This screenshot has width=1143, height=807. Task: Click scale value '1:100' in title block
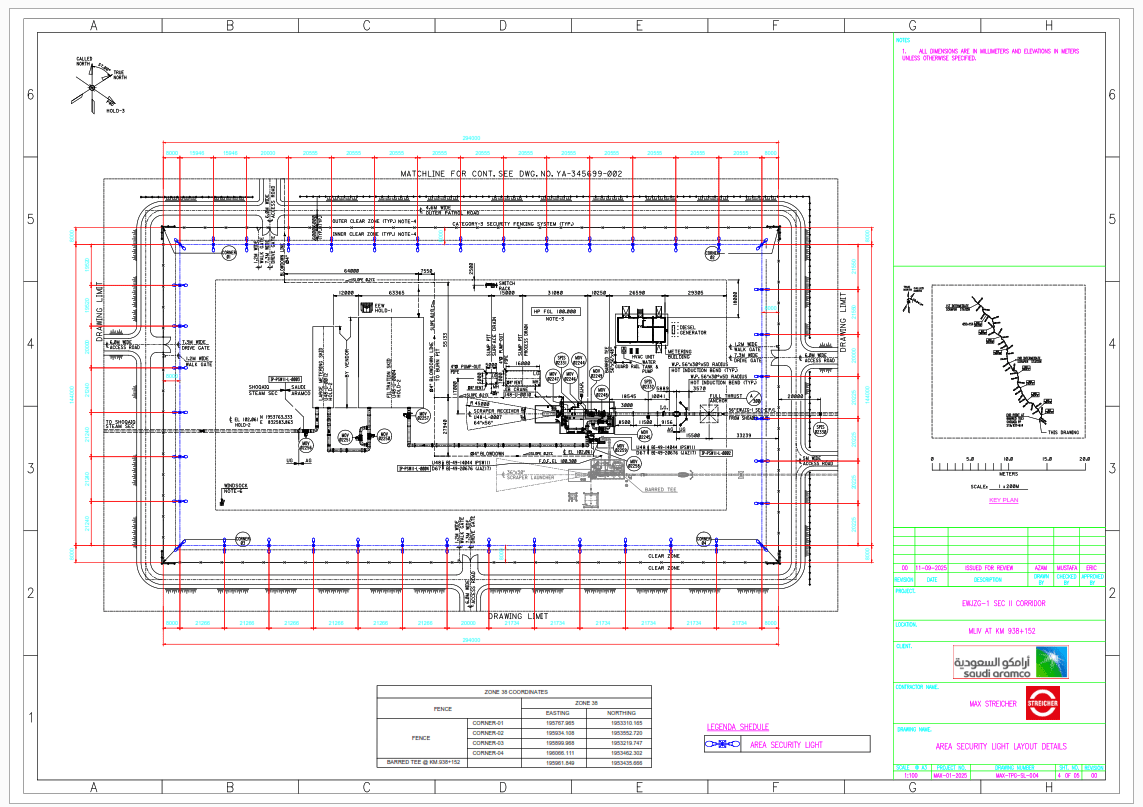(910, 776)
